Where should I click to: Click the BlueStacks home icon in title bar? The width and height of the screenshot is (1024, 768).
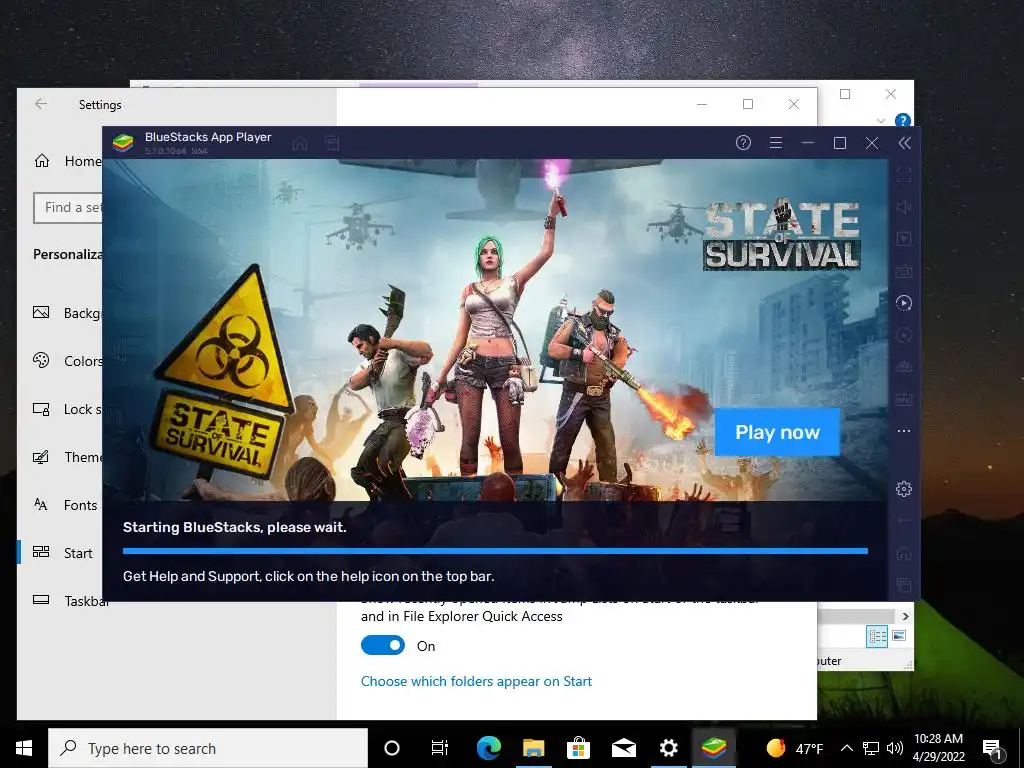coord(300,143)
